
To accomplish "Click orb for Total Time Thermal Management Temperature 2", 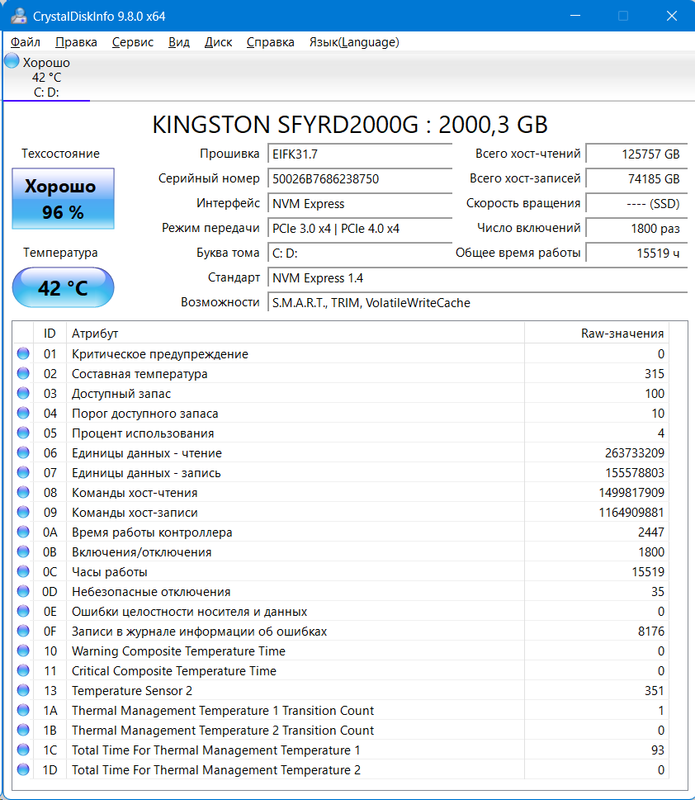I will coord(23,769).
